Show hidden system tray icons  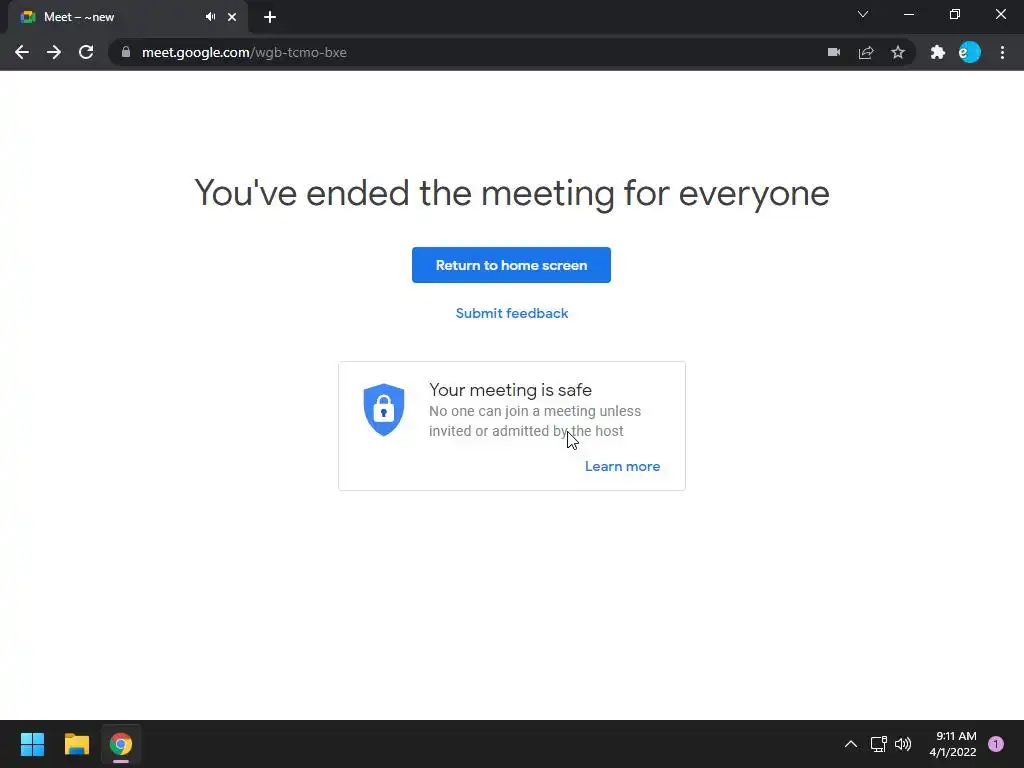click(x=851, y=744)
